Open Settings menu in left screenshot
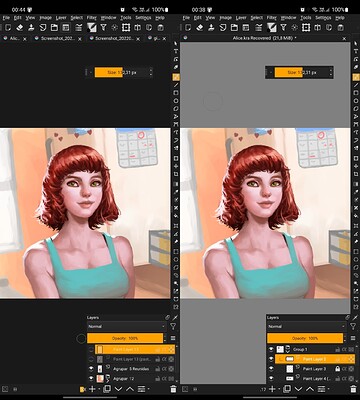The width and height of the screenshot is (360, 400). pos(143,17)
